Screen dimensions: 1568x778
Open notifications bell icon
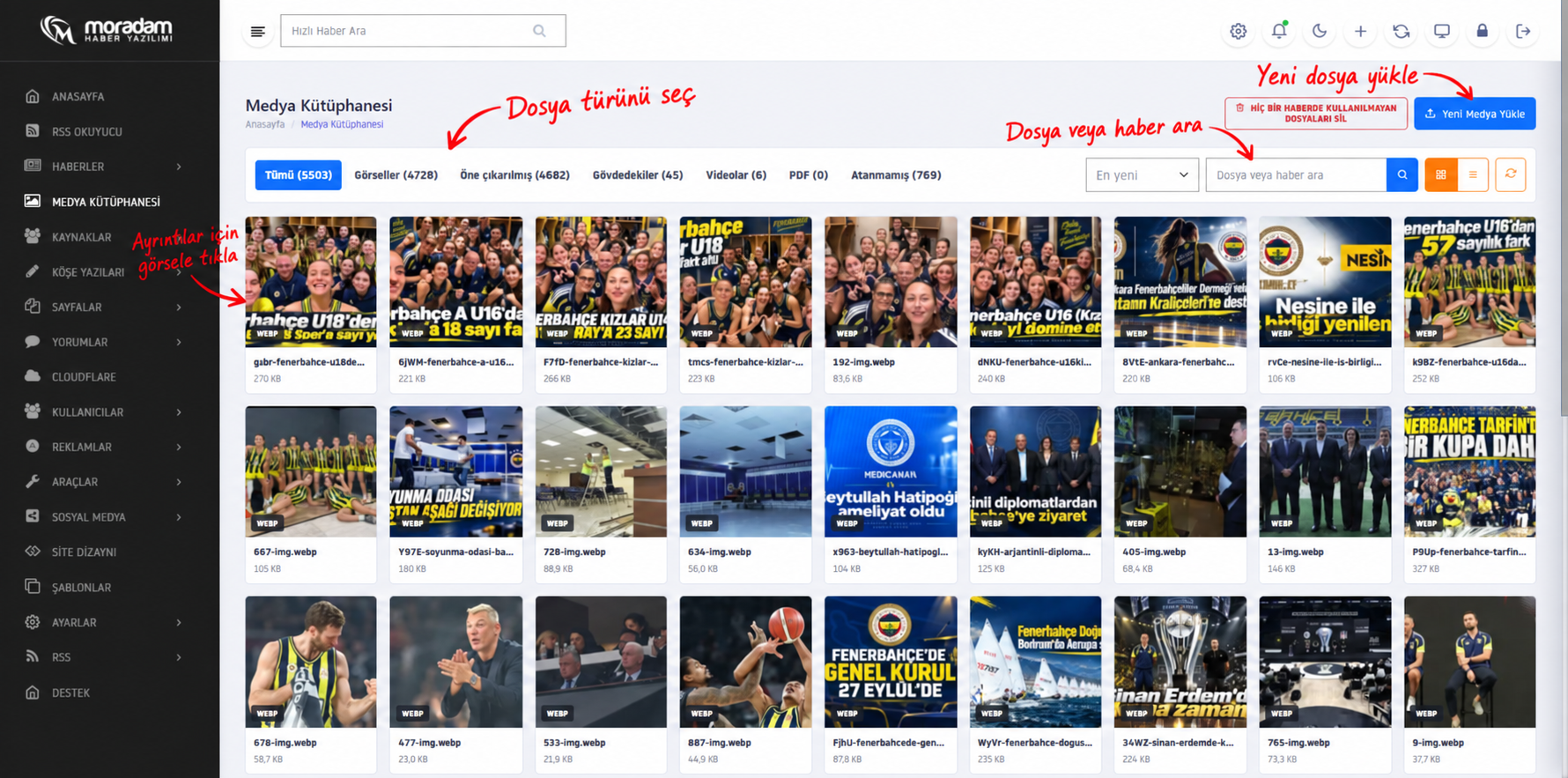point(1279,32)
